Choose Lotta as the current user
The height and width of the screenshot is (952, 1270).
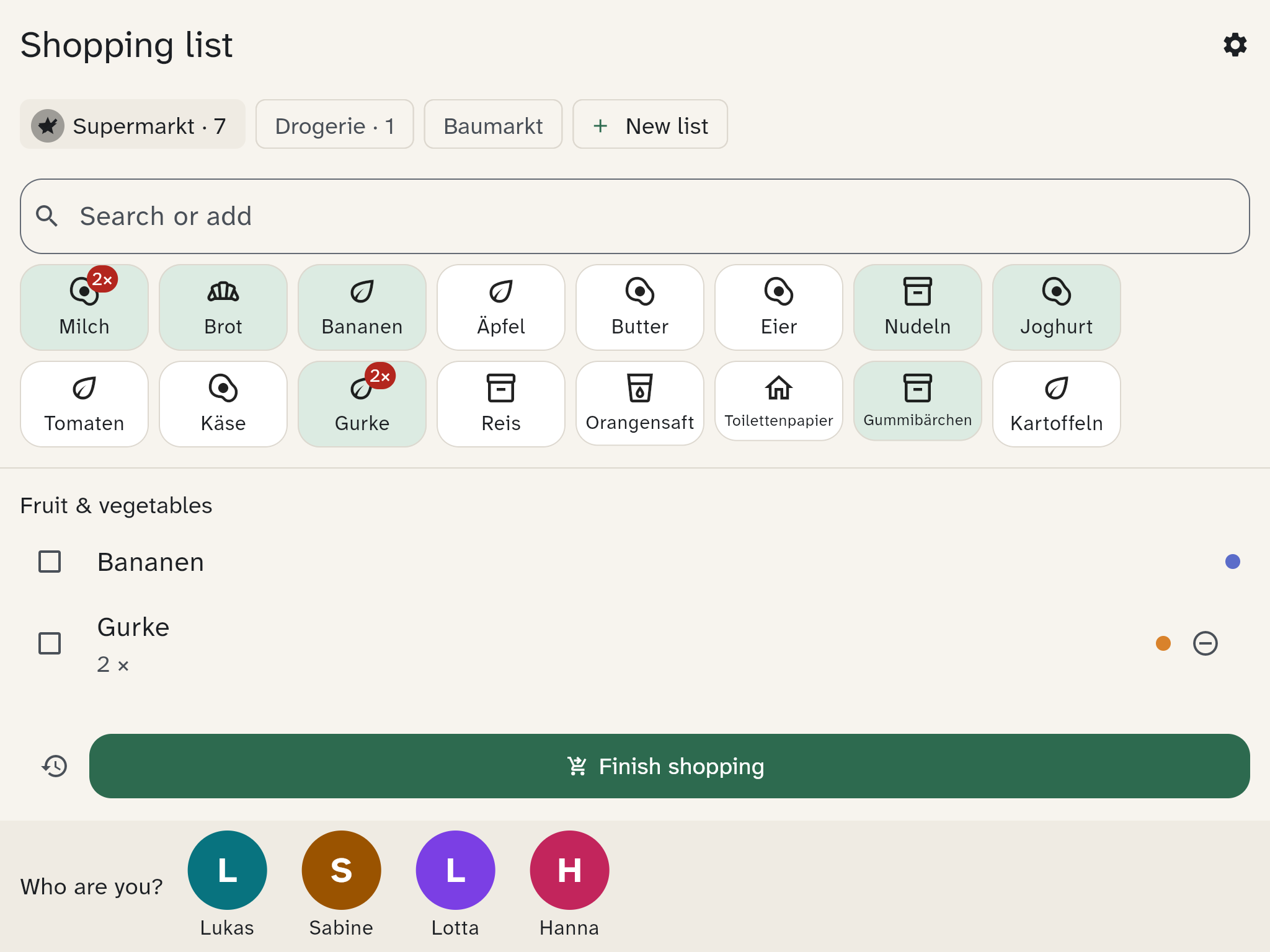(455, 884)
